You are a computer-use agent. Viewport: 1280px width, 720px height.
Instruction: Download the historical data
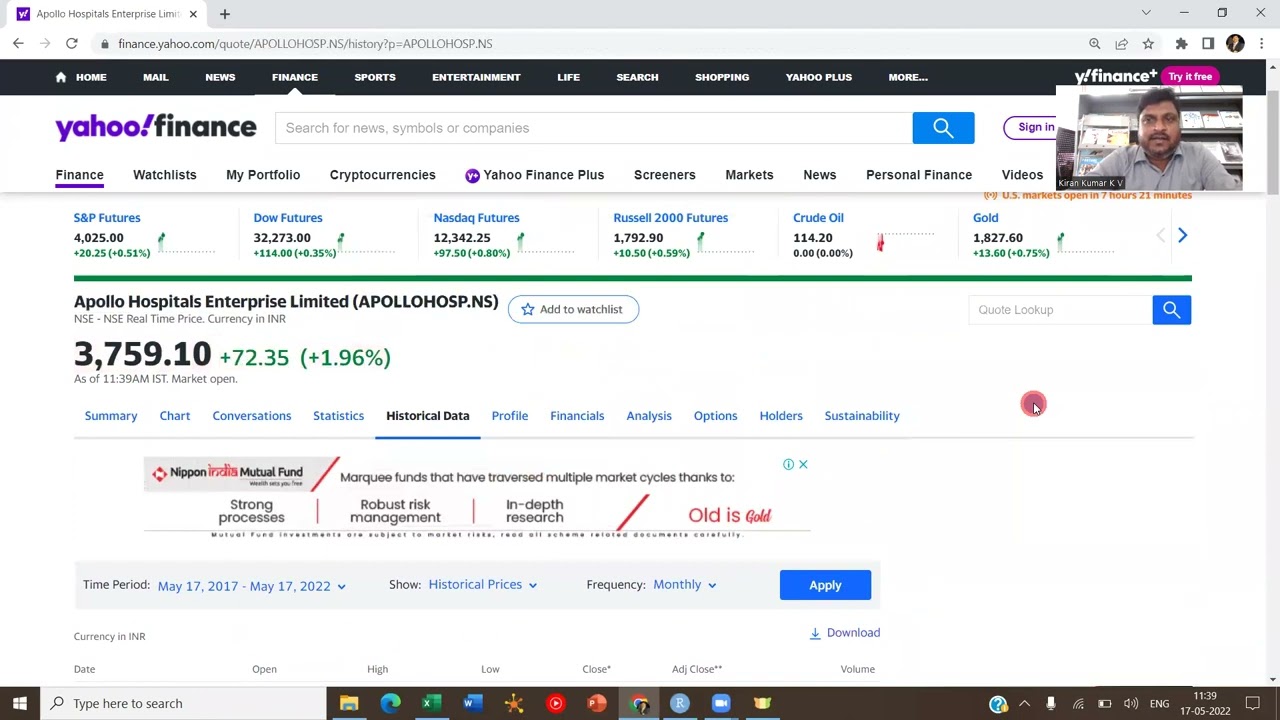coord(845,633)
